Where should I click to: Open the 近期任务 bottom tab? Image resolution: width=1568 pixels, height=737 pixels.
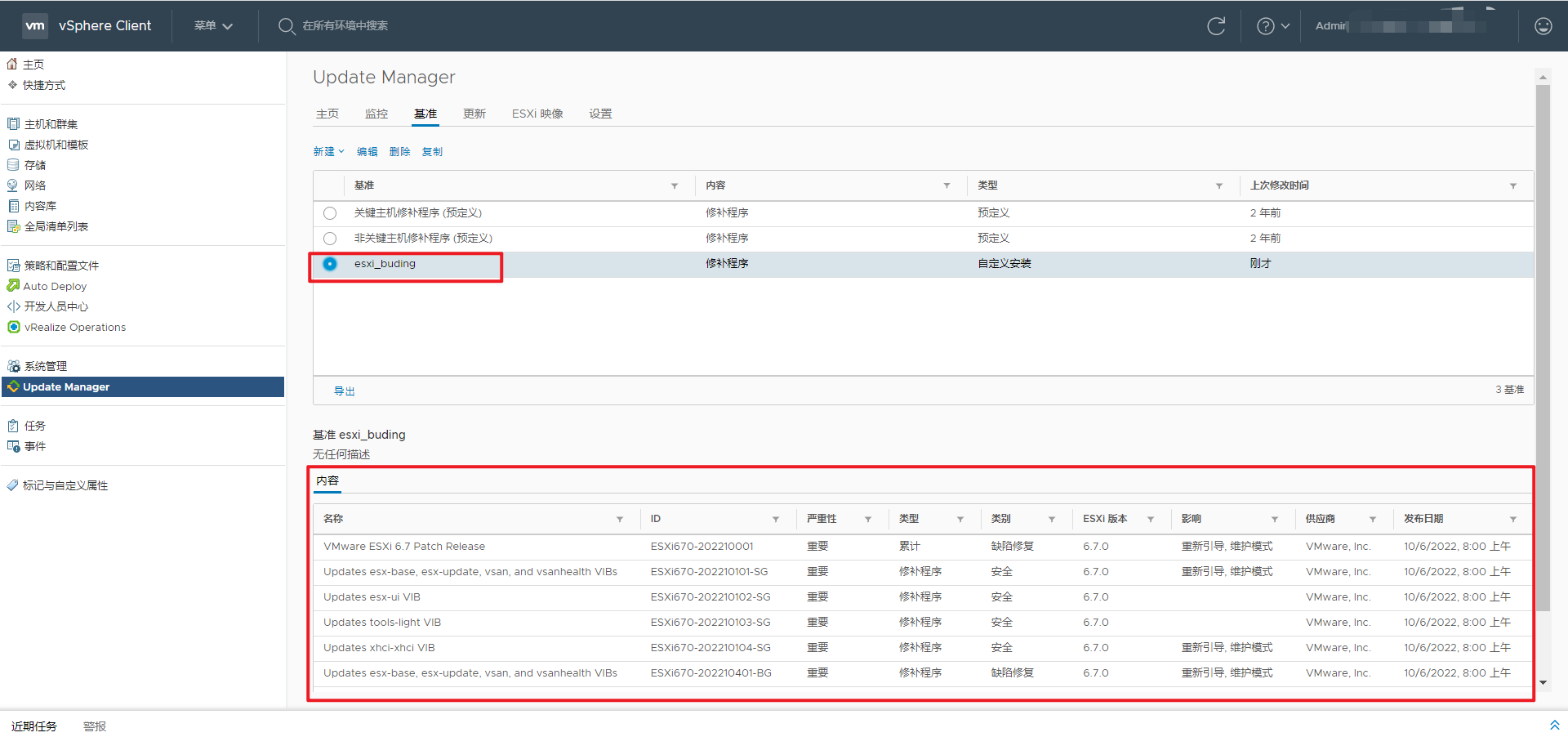[x=34, y=726]
